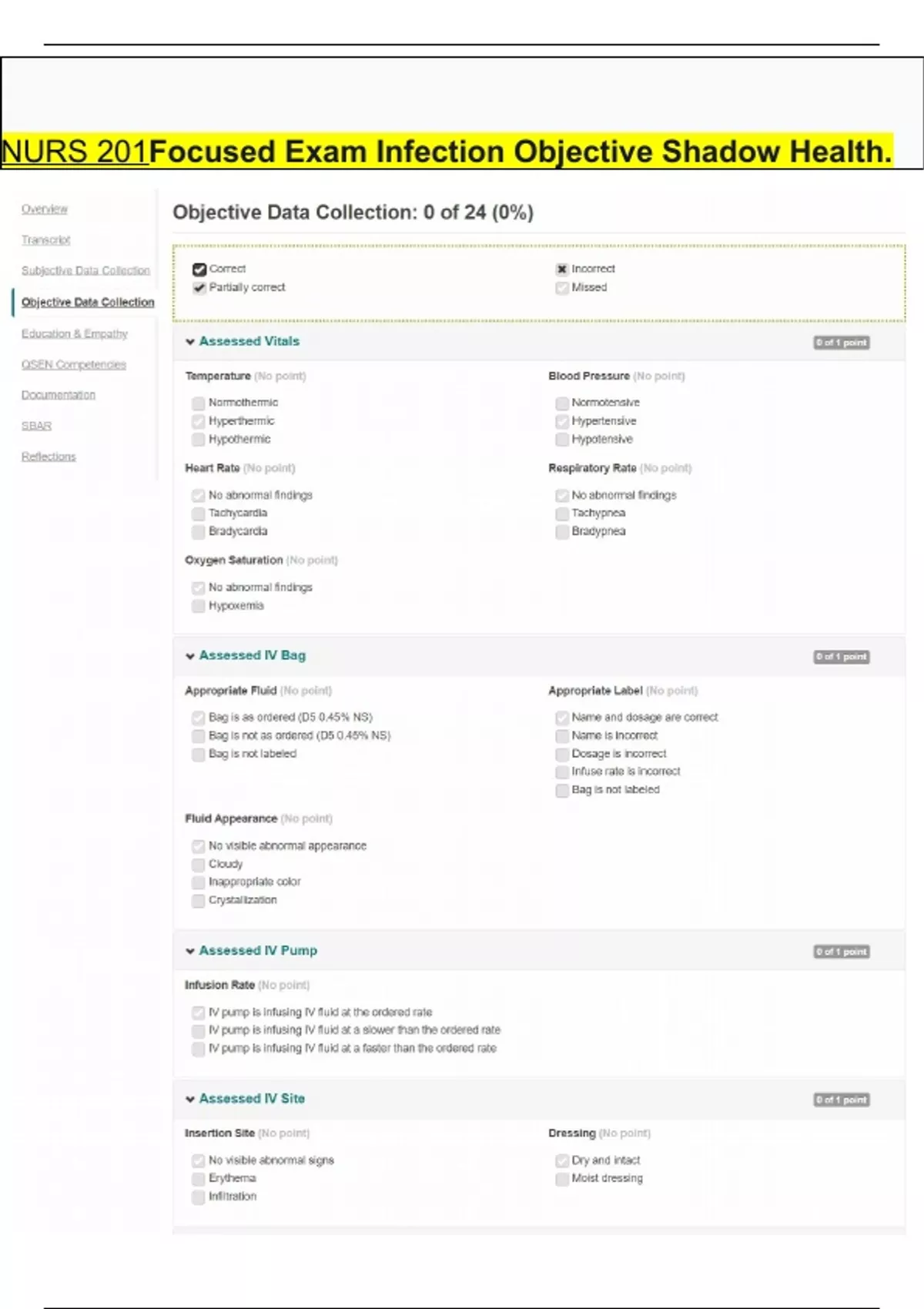Select the Hypertensive blood pressure checkbox
924x1309 pixels.
tap(562, 421)
